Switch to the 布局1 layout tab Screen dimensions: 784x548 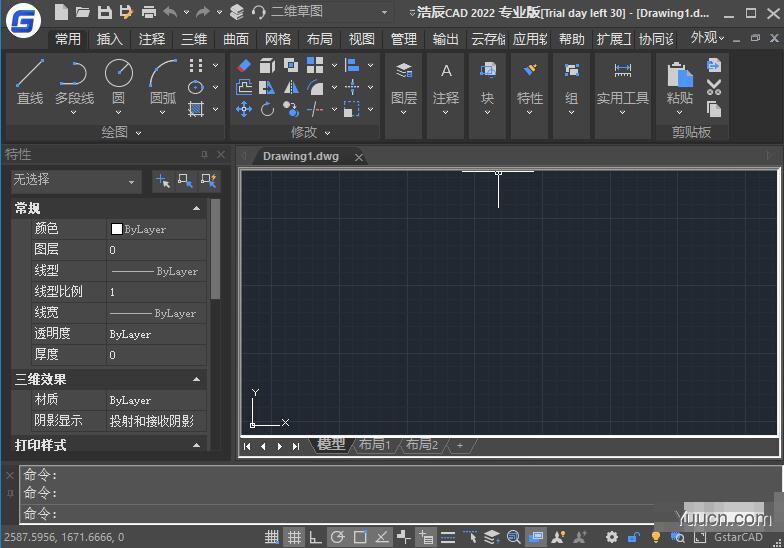point(374,445)
